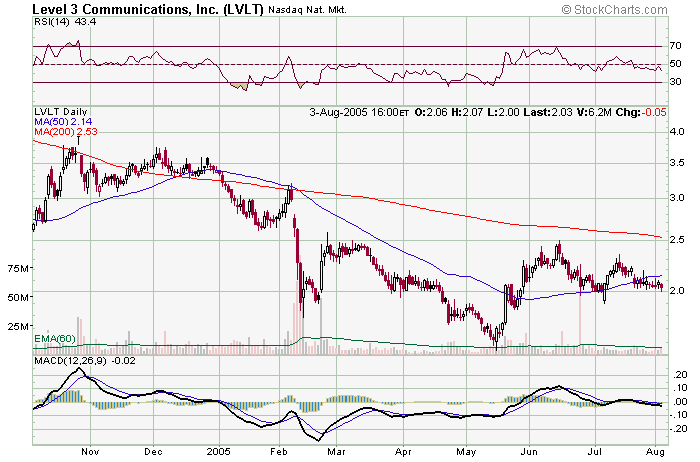Click the May label on the time axis

tap(467, 452)
